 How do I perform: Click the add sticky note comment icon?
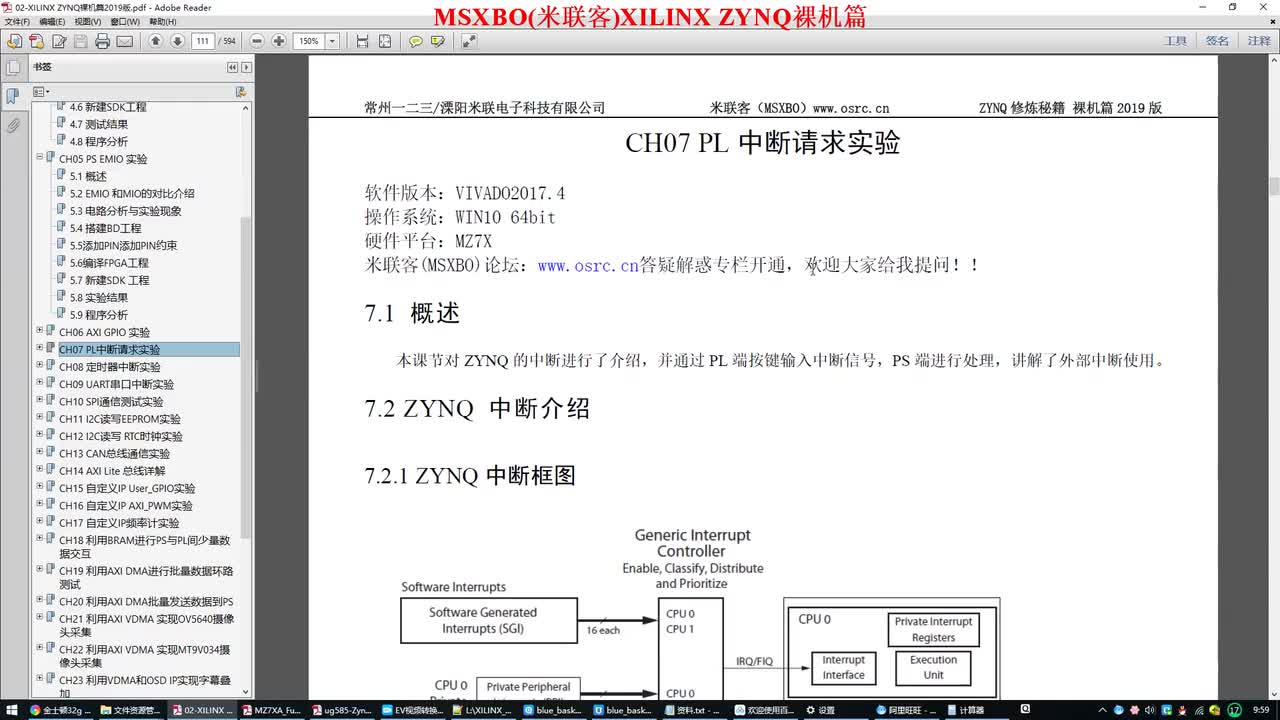(x=415, y=41)
